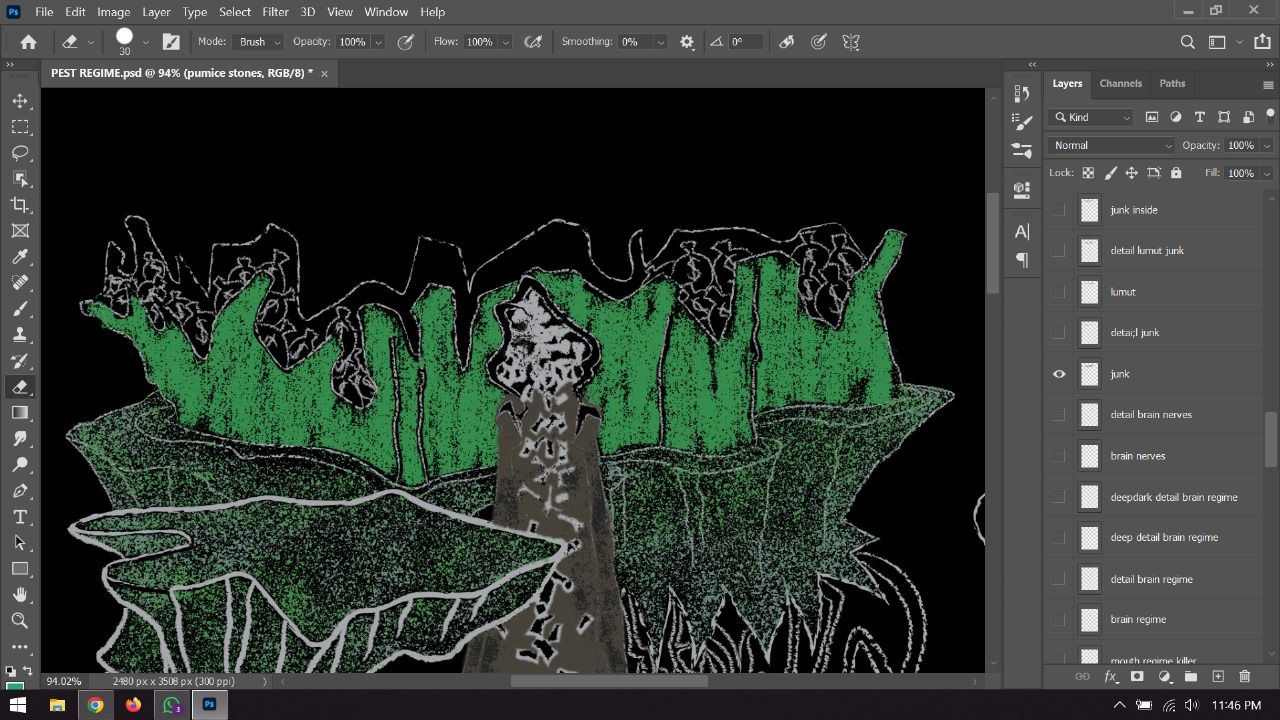Select the Zoom tool

pos(20,621)
